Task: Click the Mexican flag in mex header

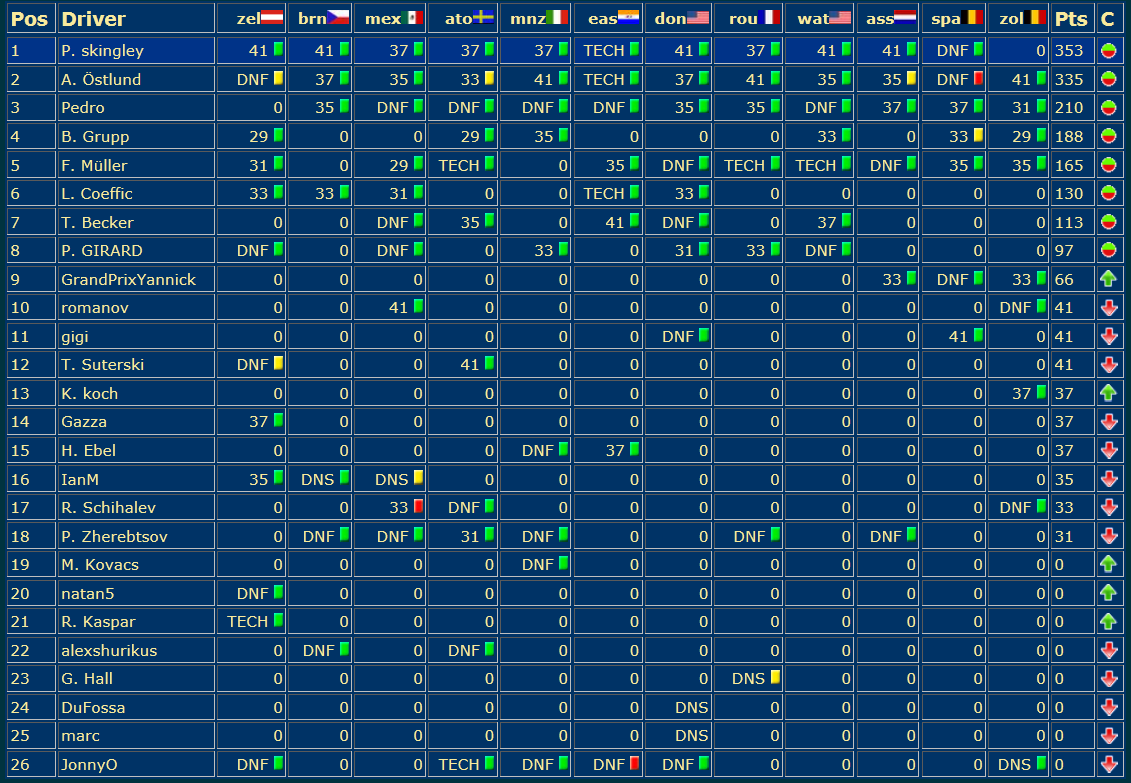Action: point(413,18)
